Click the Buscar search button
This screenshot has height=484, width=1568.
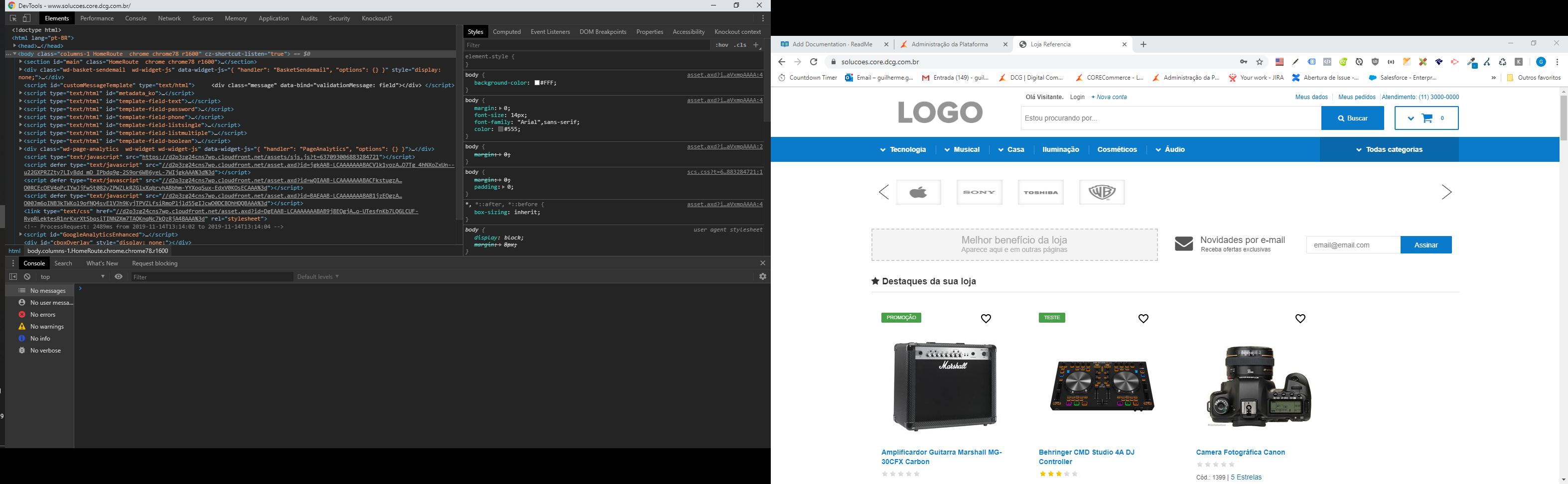tap(1353, 119)
